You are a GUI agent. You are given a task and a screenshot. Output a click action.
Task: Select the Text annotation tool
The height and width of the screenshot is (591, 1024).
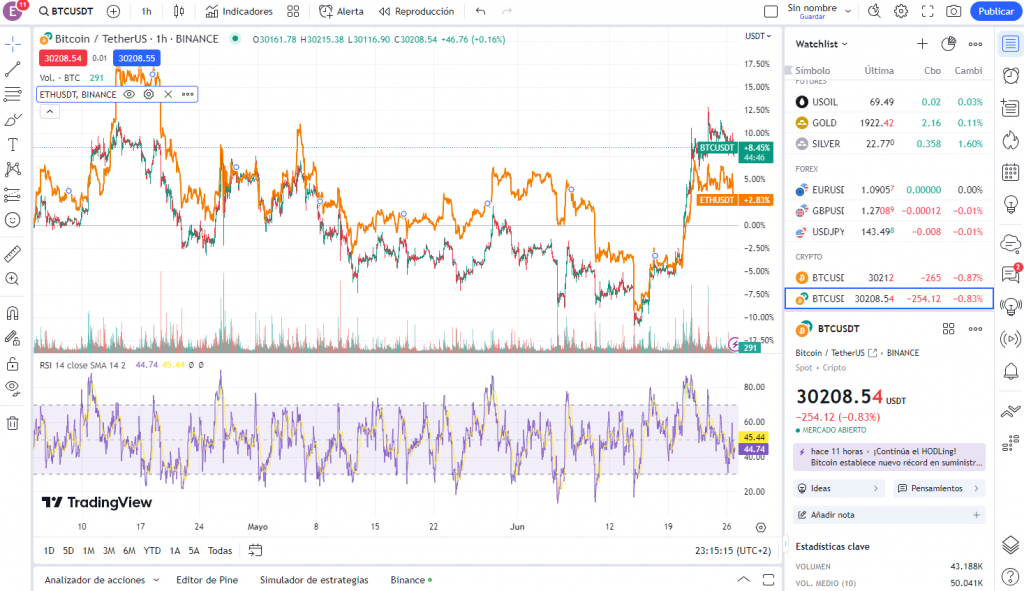(x=14, y=143)
